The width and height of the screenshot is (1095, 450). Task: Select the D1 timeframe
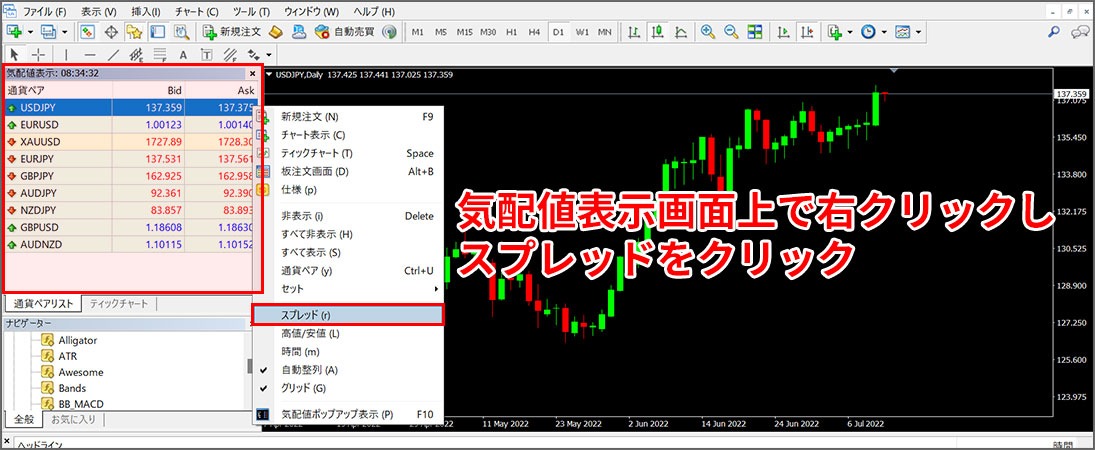tap(558, 32)
